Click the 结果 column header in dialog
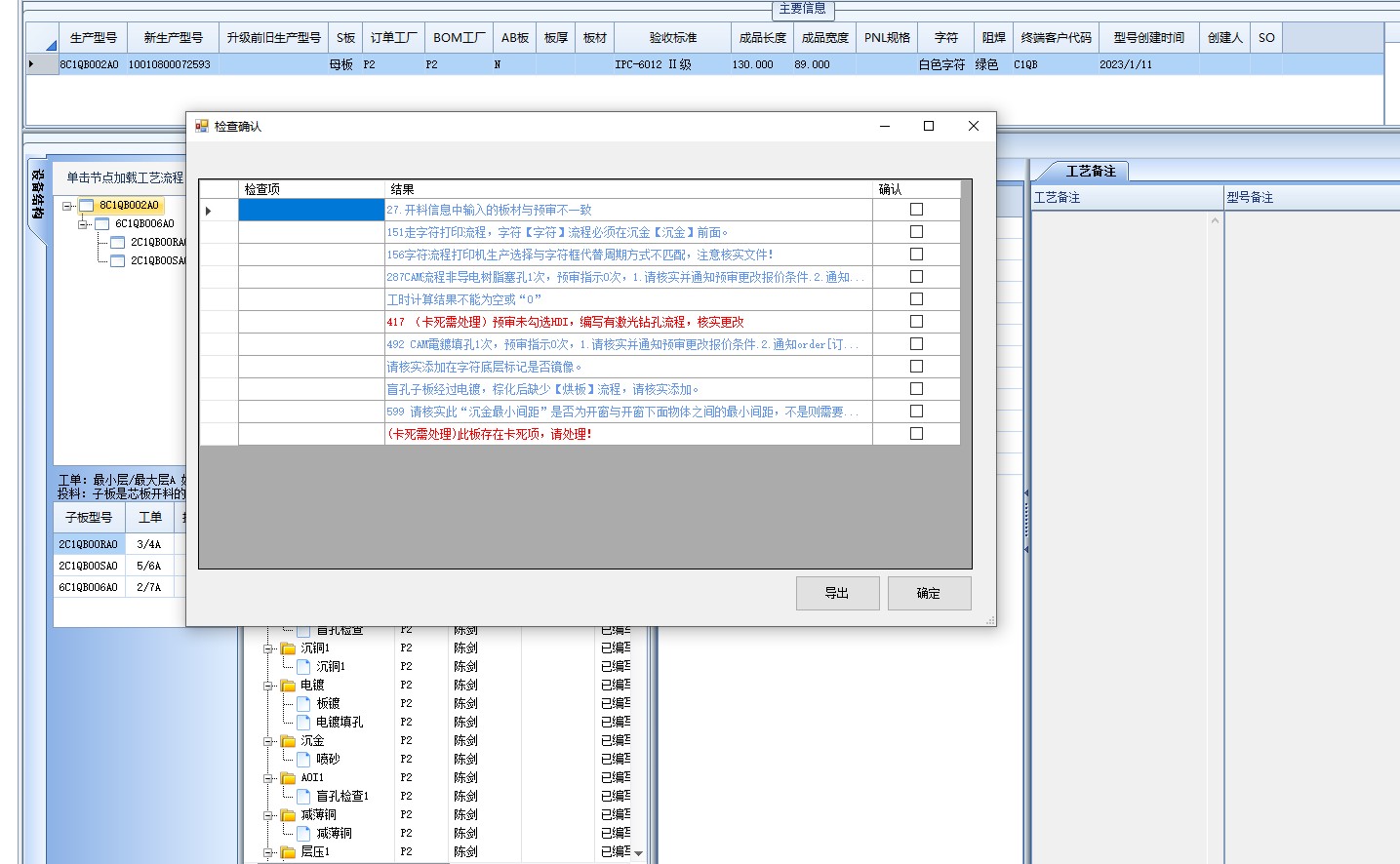The image size is (1400, 864). (x=629, y=189)
